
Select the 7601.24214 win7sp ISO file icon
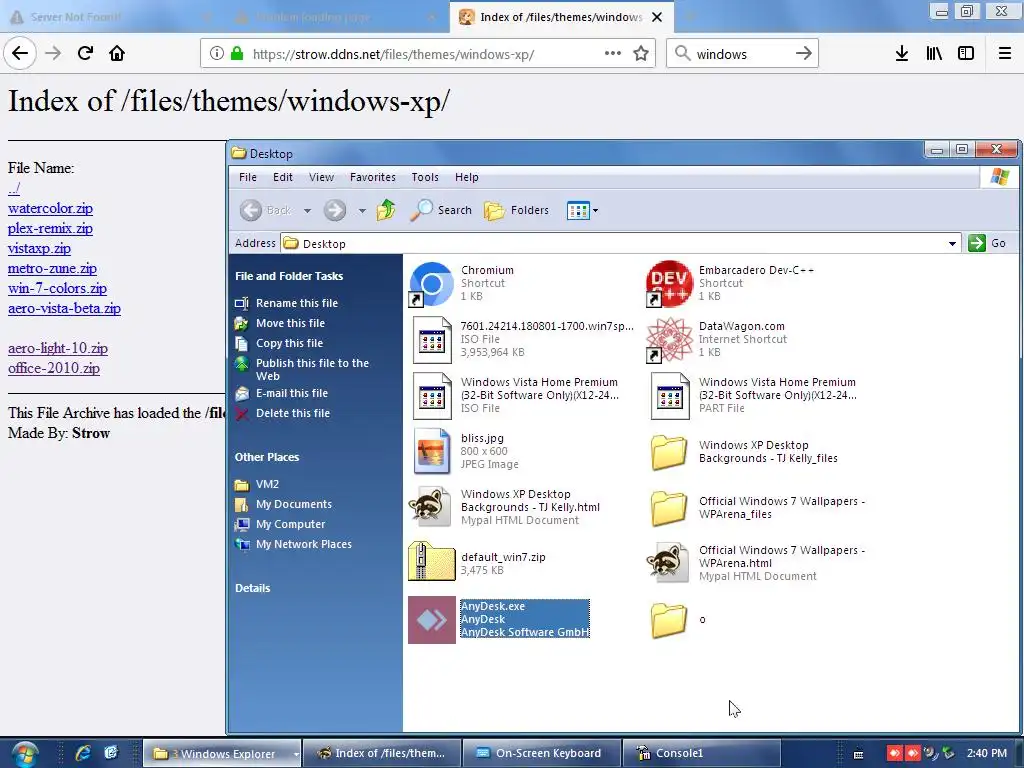431,340
